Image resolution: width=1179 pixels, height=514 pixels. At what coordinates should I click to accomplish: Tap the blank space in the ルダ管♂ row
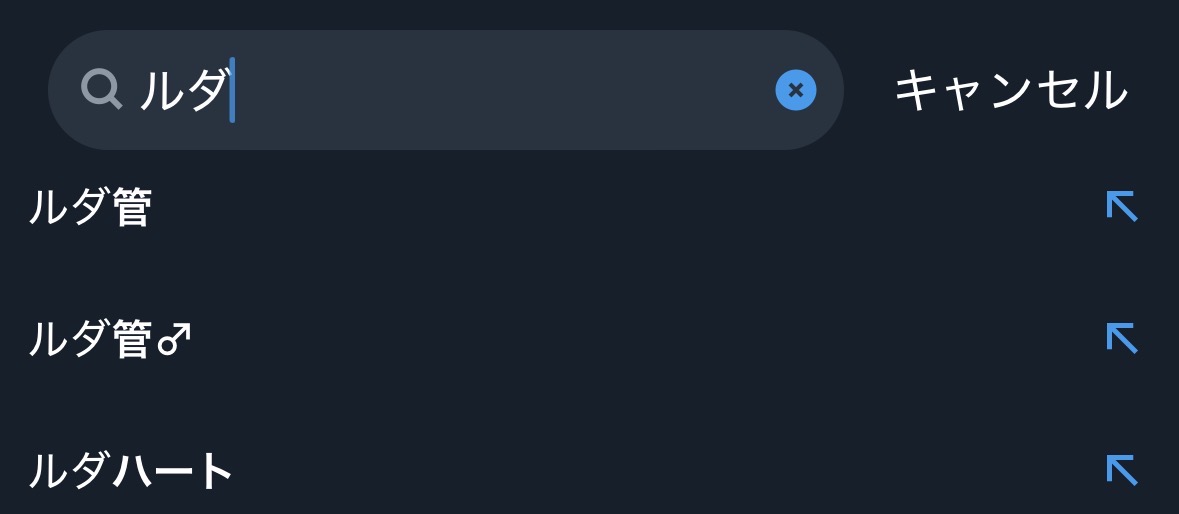(x=600, y=341)
